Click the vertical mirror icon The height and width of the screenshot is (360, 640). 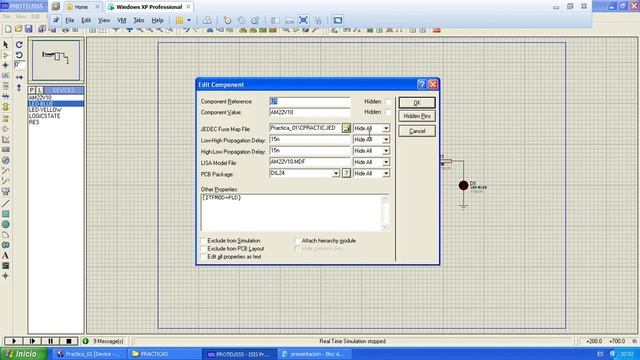click(x=19, y=87)
